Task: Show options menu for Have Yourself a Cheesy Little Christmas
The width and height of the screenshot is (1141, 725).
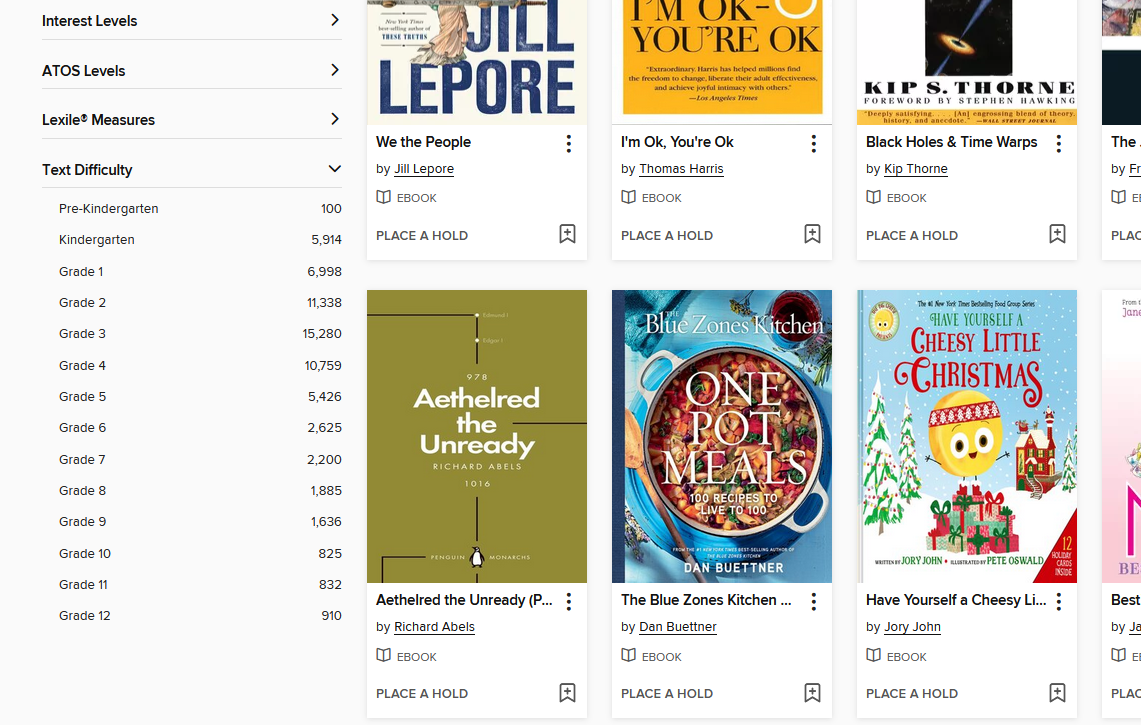Action: 1058,602
